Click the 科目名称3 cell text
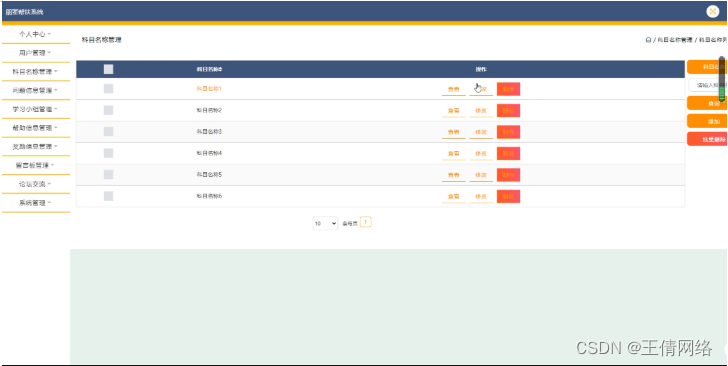Image resolution: width=728 pixels, height=366 pixels. tap(209, 132)
